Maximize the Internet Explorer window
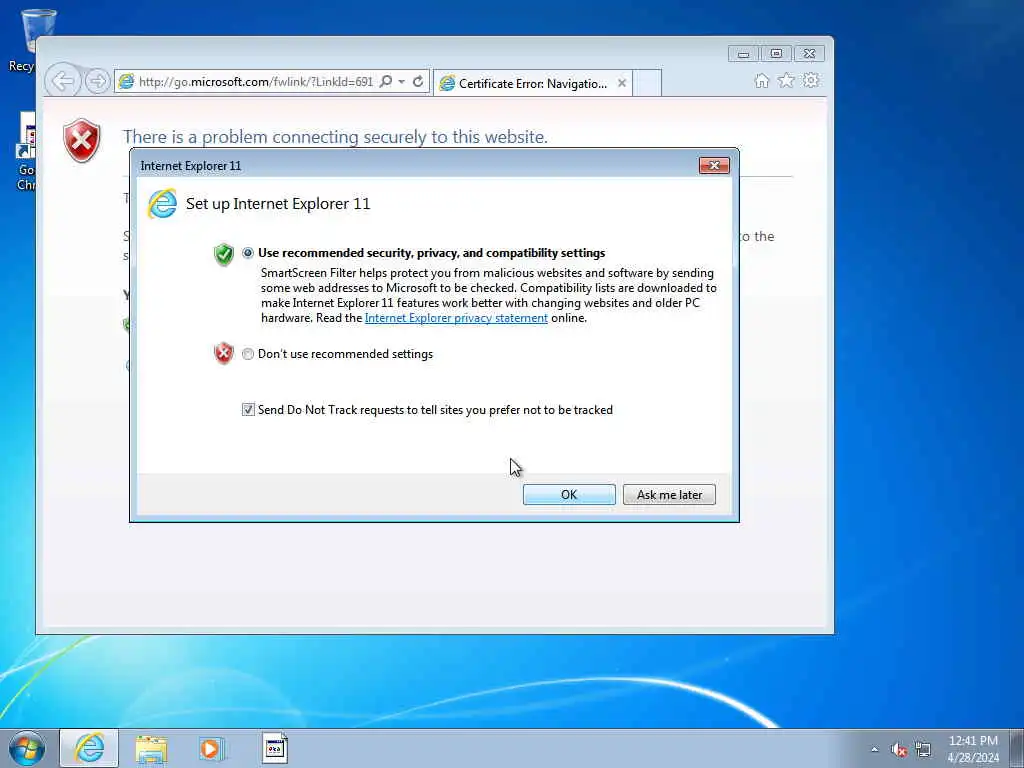The image size is (1024, 768). point(776,54)
